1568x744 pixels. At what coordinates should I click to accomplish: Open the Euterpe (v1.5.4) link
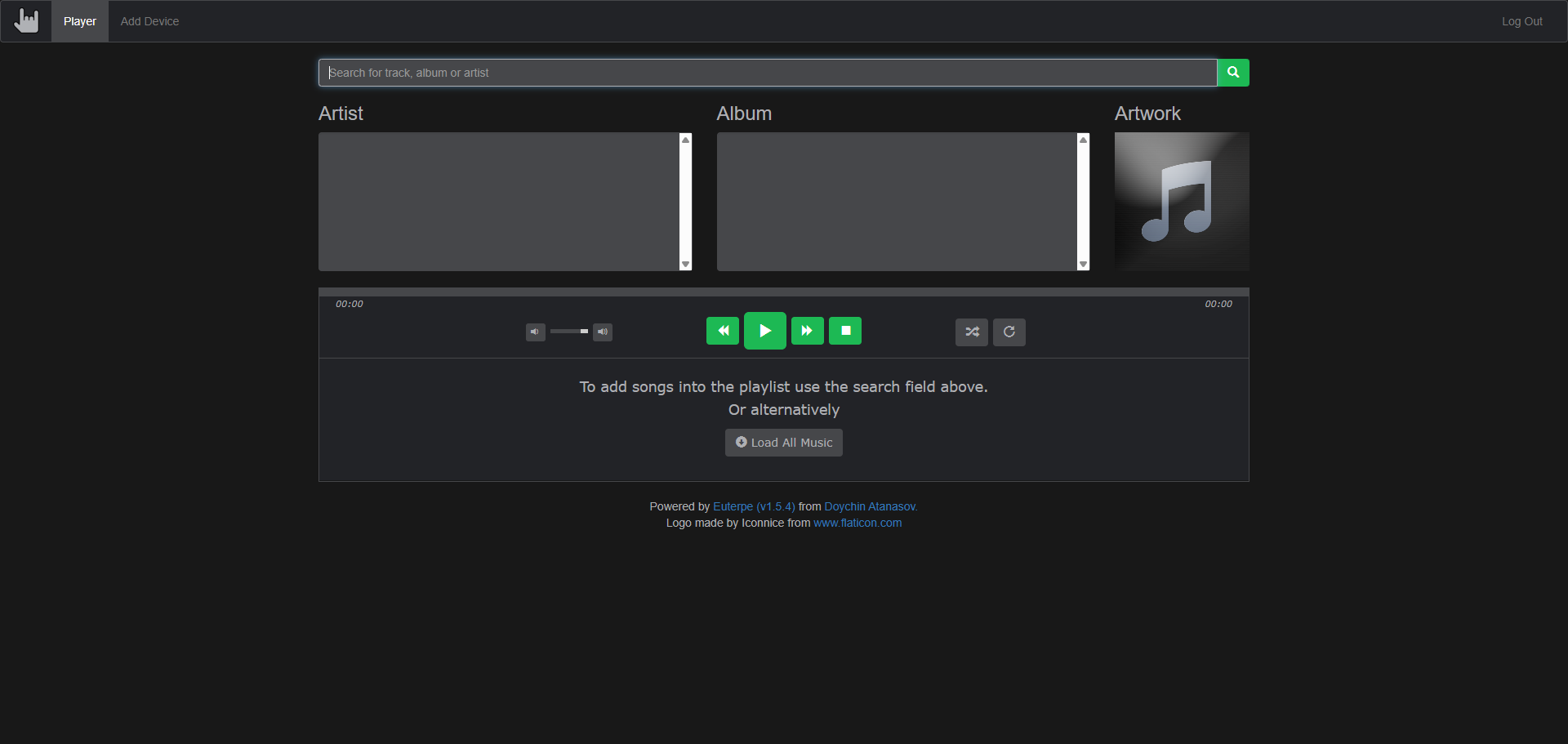(754, 506)
